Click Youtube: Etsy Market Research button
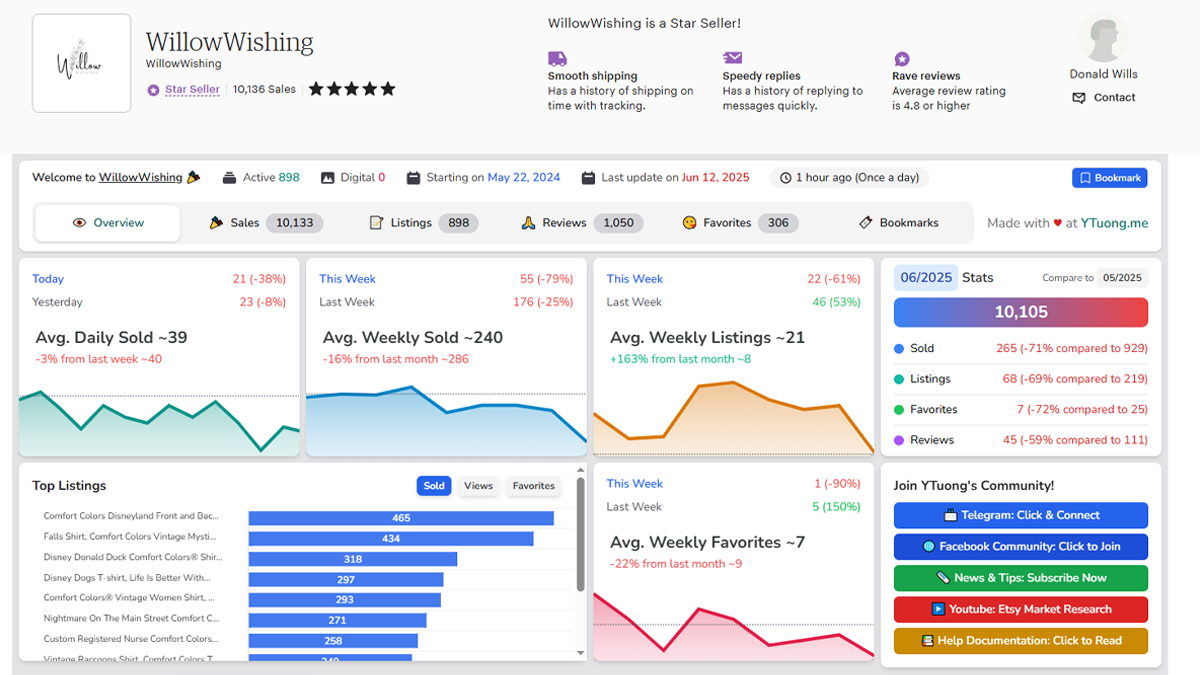 point(1021,609)
